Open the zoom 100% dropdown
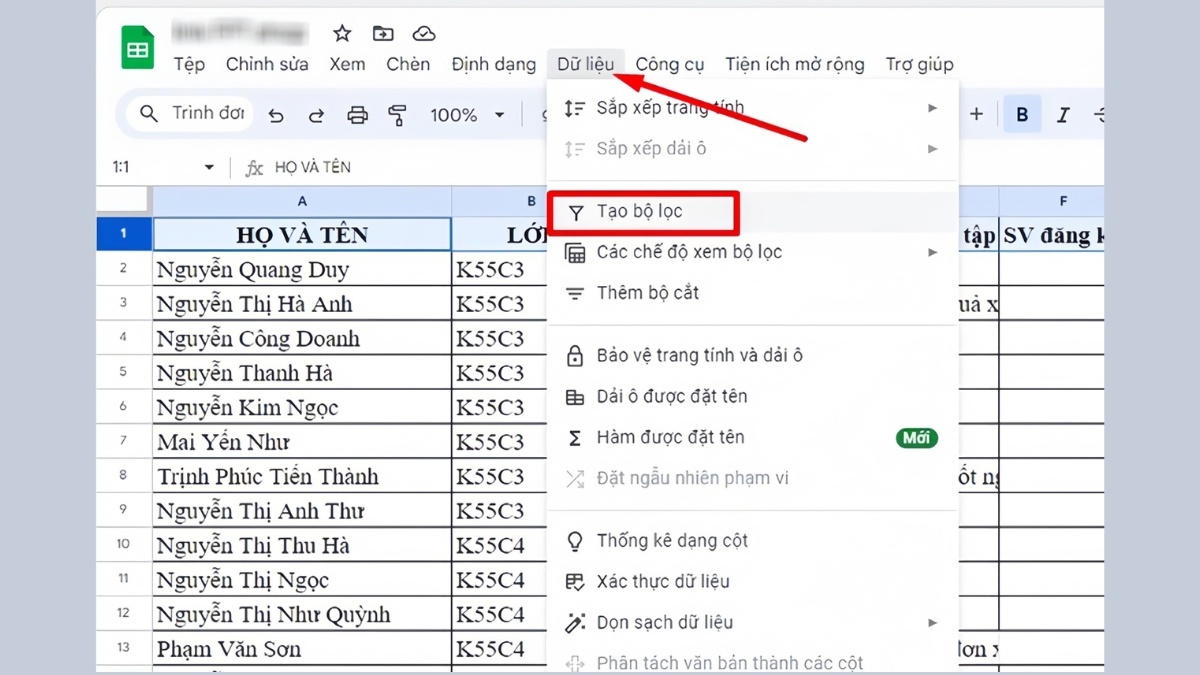This screenshot has height=675, width=1200. 467,116
